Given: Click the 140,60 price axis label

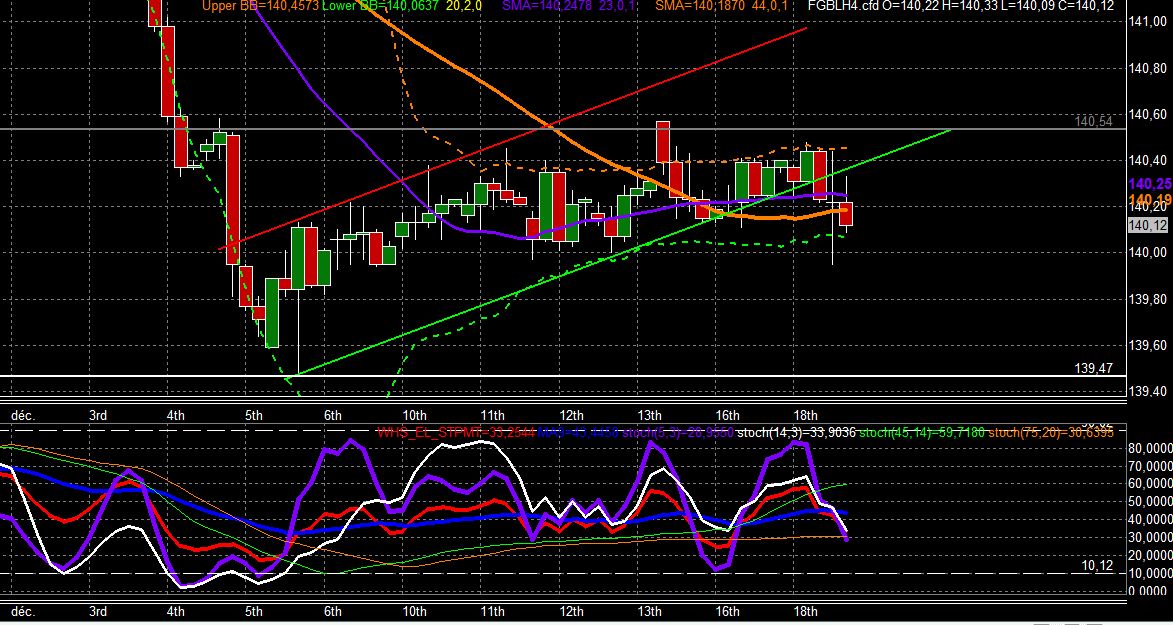Looking at the screenshot, I should point(1148,114).
